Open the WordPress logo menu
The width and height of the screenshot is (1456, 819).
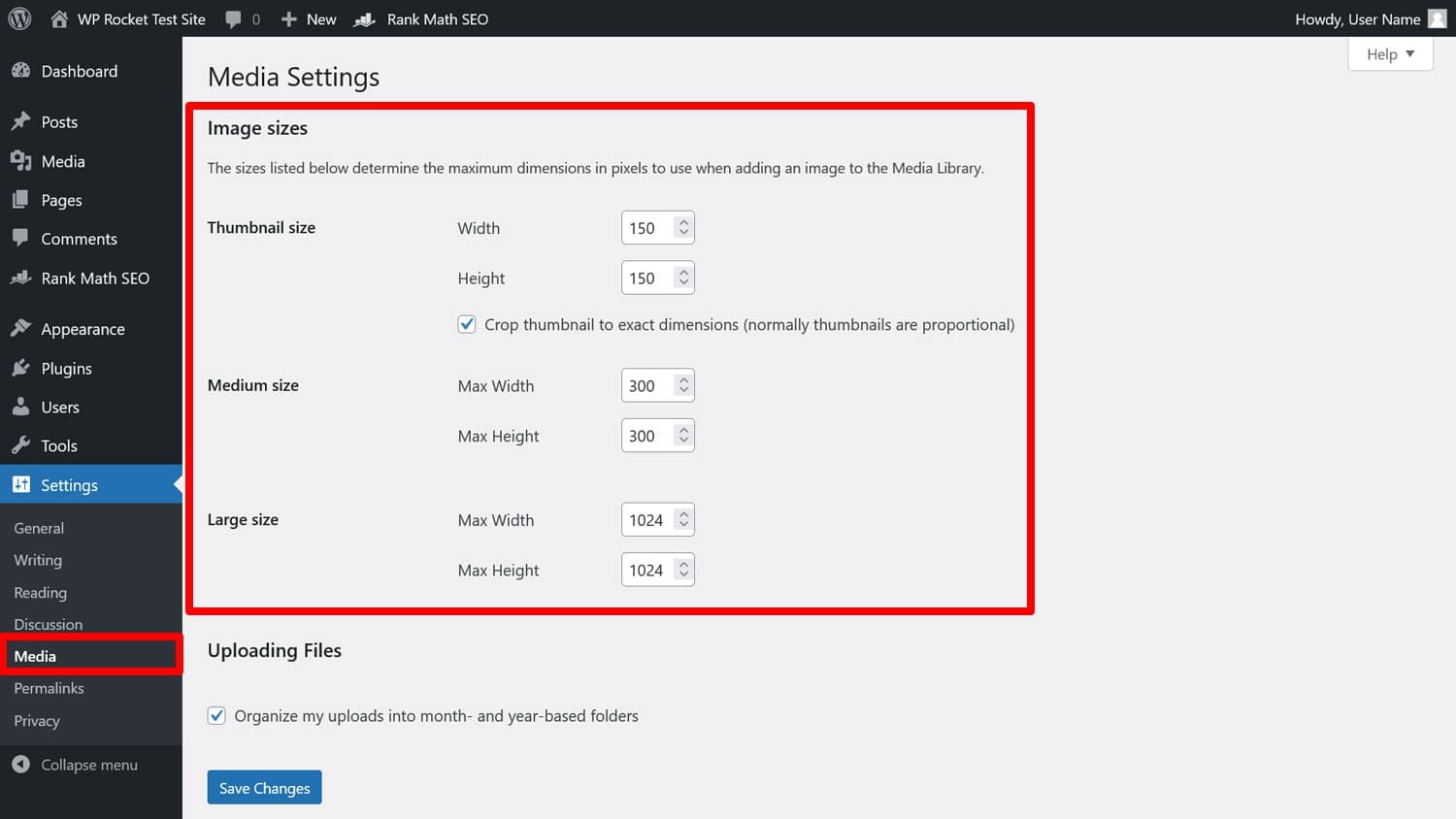(18, 18)
